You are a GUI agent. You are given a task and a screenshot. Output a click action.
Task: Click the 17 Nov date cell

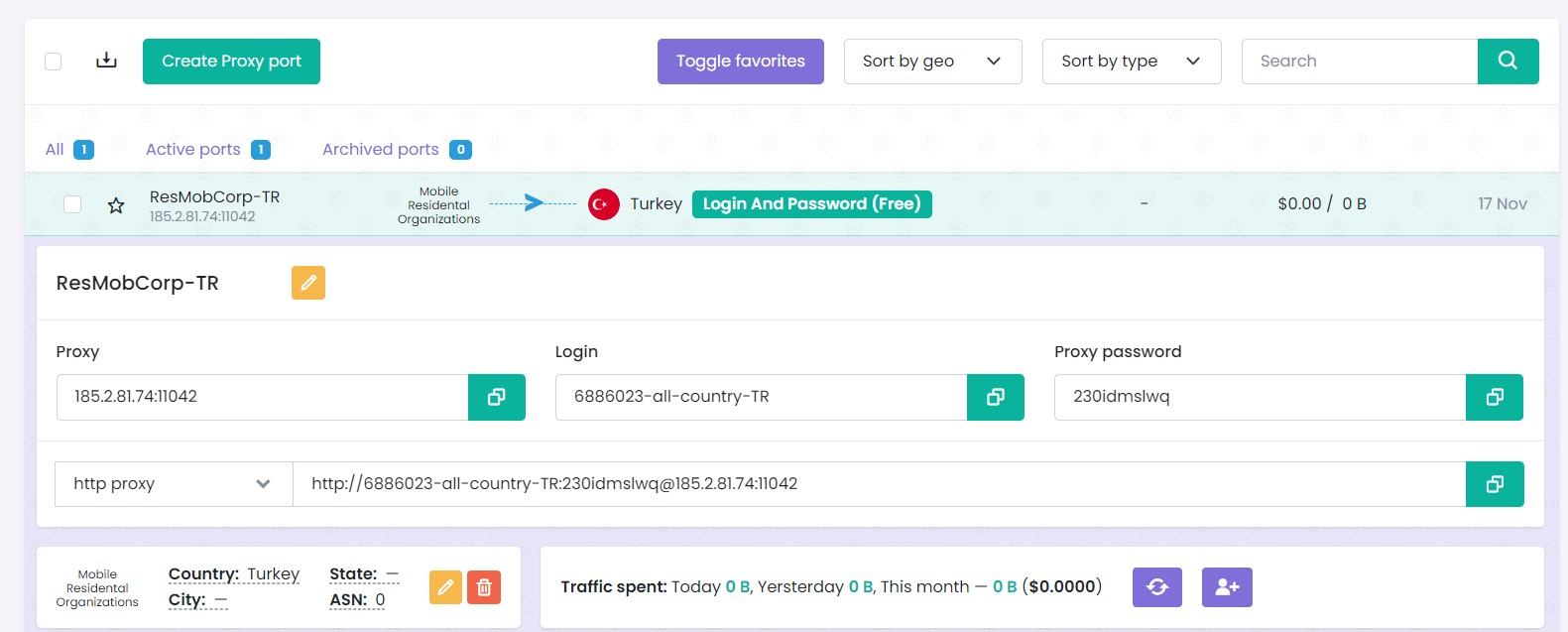(1503, 204)
